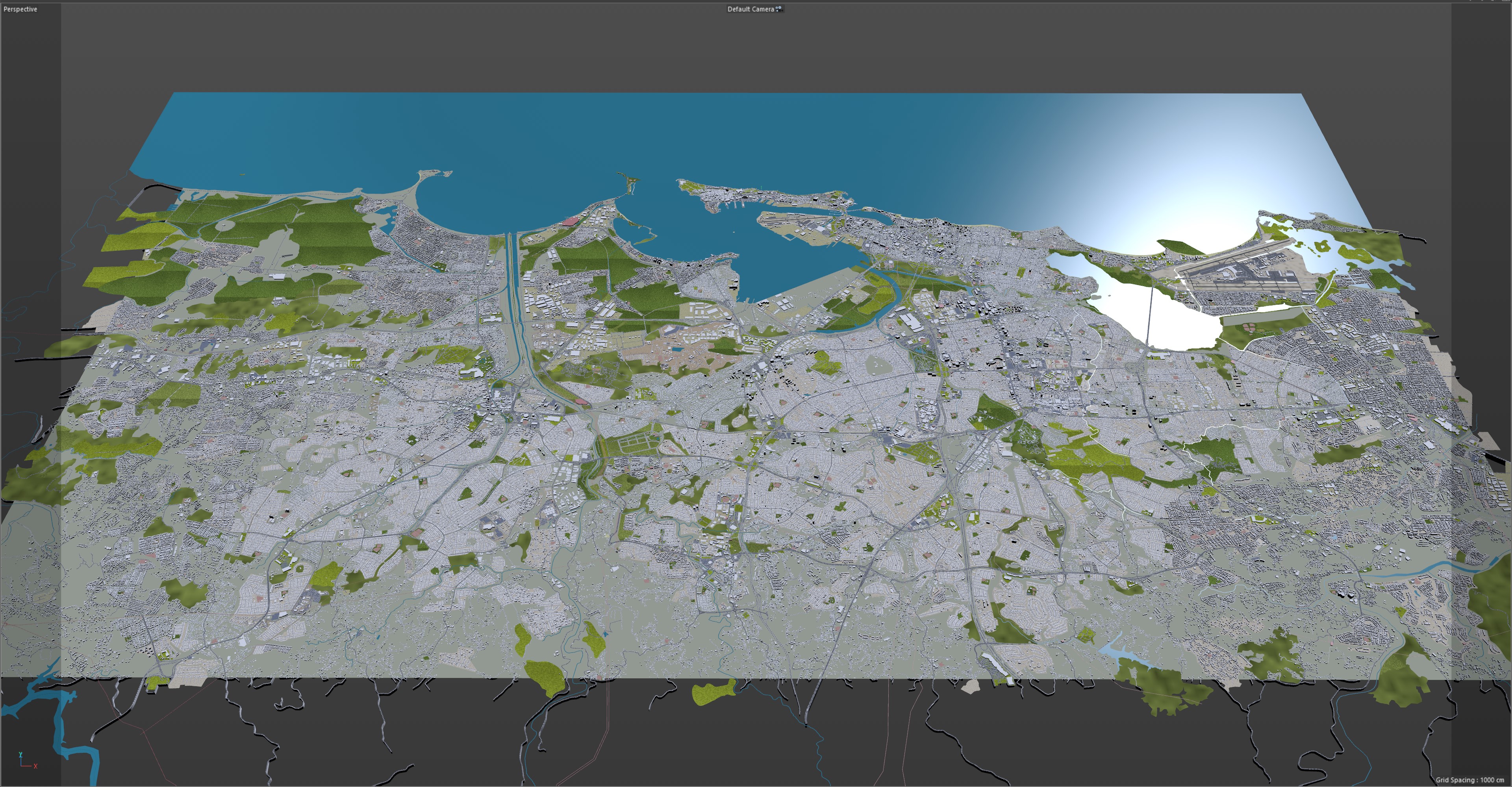1512x787 pixels.
Task: Click the Y axis label on gizmo
Action: (x=20, y=754)
